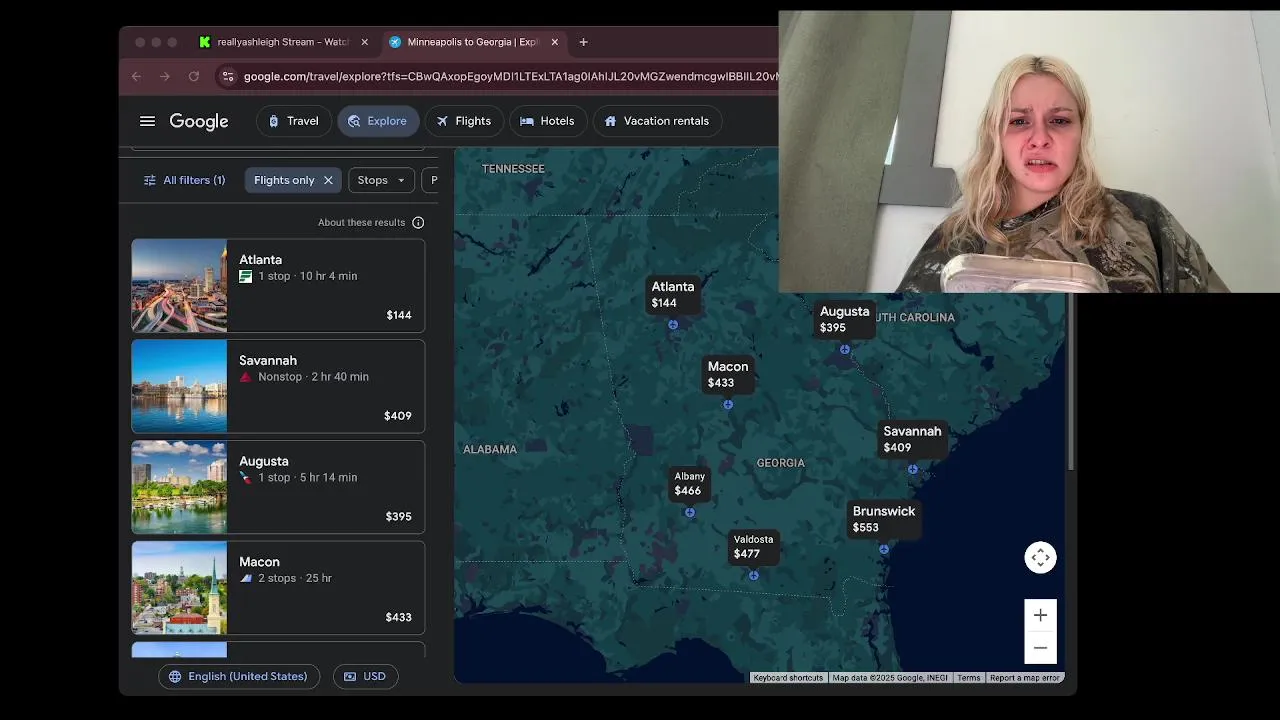Click the Google logo
Screen dimensions: 1280x720
199,122
